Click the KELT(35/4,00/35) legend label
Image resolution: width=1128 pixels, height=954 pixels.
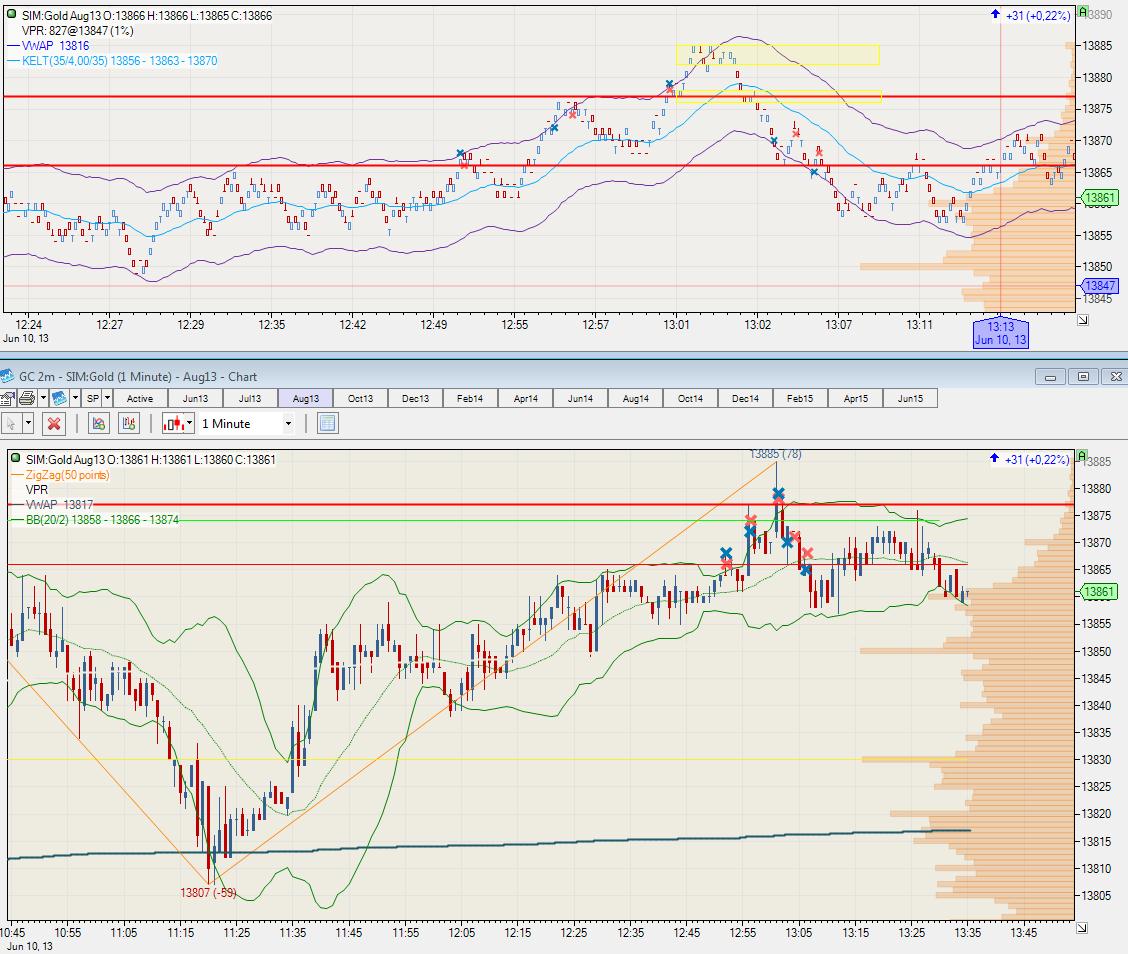(119, 60)
